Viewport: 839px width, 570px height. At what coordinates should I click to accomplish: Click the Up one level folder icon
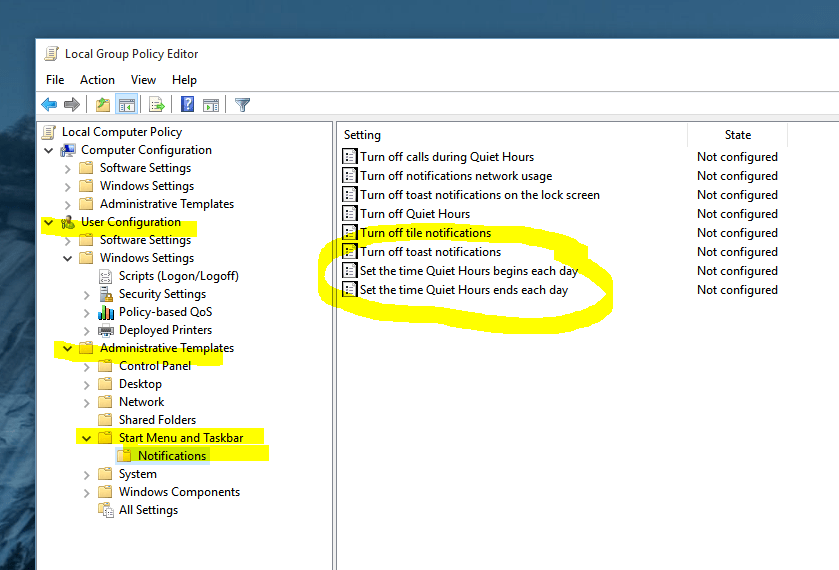point(103,104)
